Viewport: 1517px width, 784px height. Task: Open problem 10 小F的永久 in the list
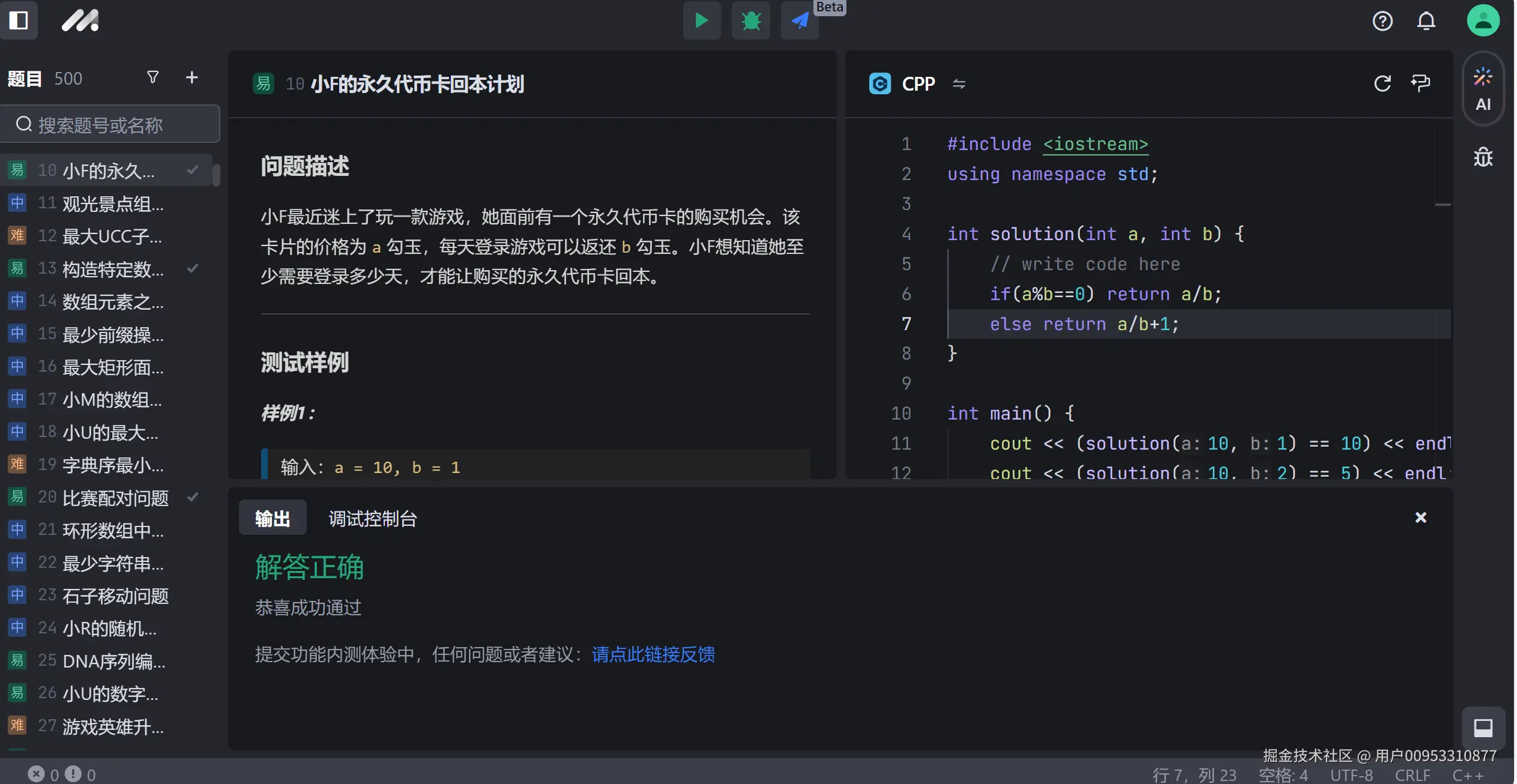pyautogui.click(x=107, y=170)
